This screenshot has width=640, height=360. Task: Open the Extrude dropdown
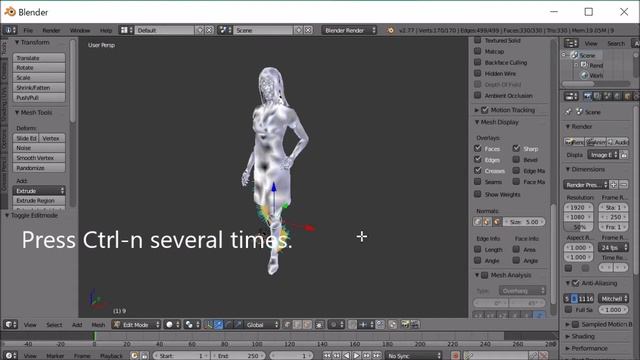pyautogui.click(x=39, y=191)
